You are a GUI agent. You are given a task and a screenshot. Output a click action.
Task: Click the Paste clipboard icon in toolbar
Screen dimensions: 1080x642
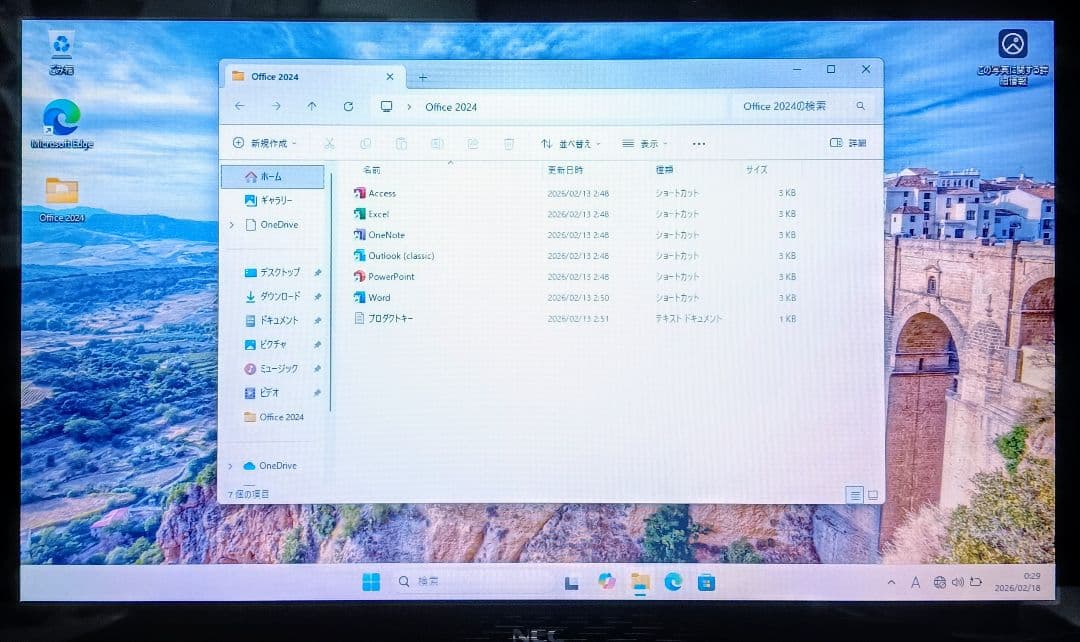tap(401, 143)
